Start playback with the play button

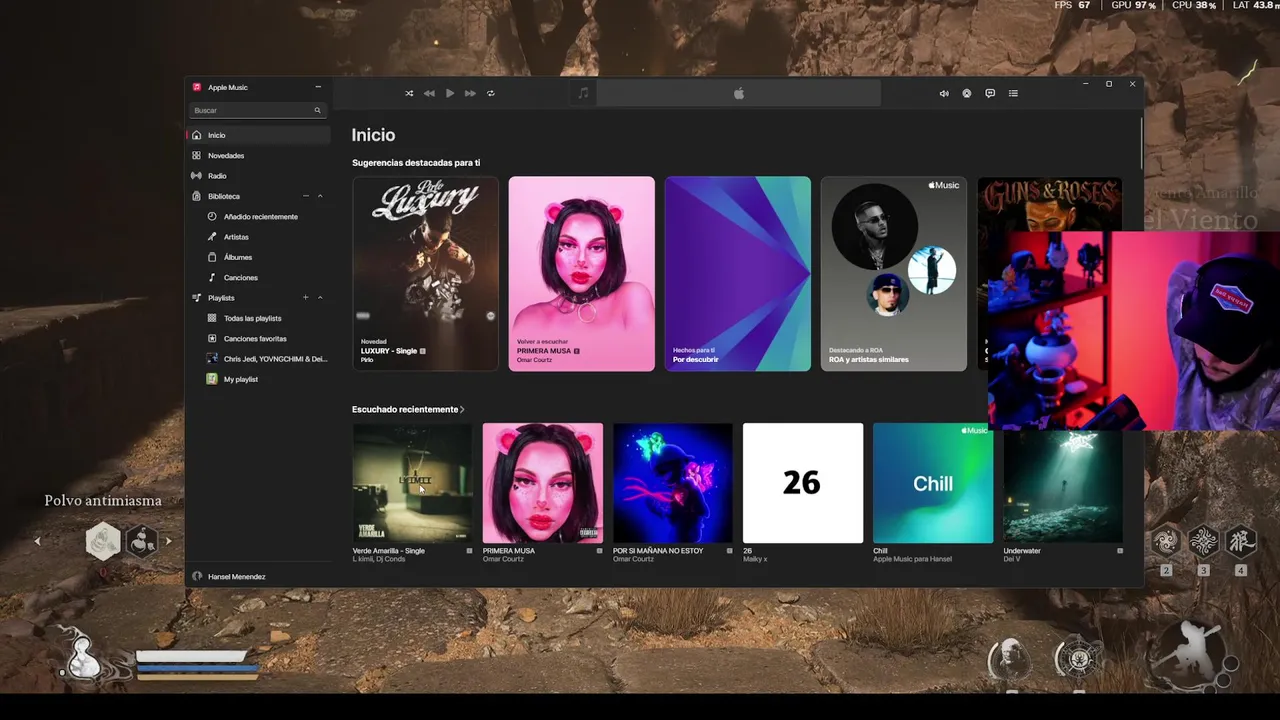point(450,93)
